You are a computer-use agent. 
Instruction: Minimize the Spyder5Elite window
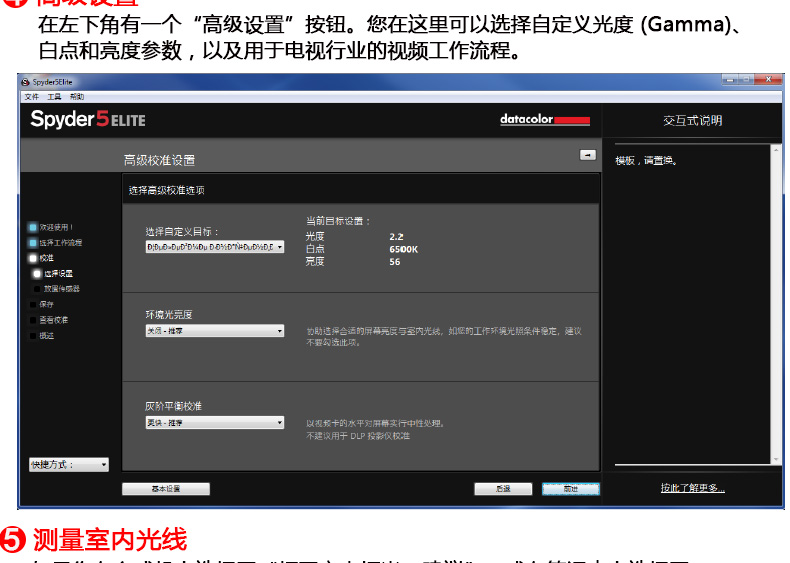(x=730, y=79)
